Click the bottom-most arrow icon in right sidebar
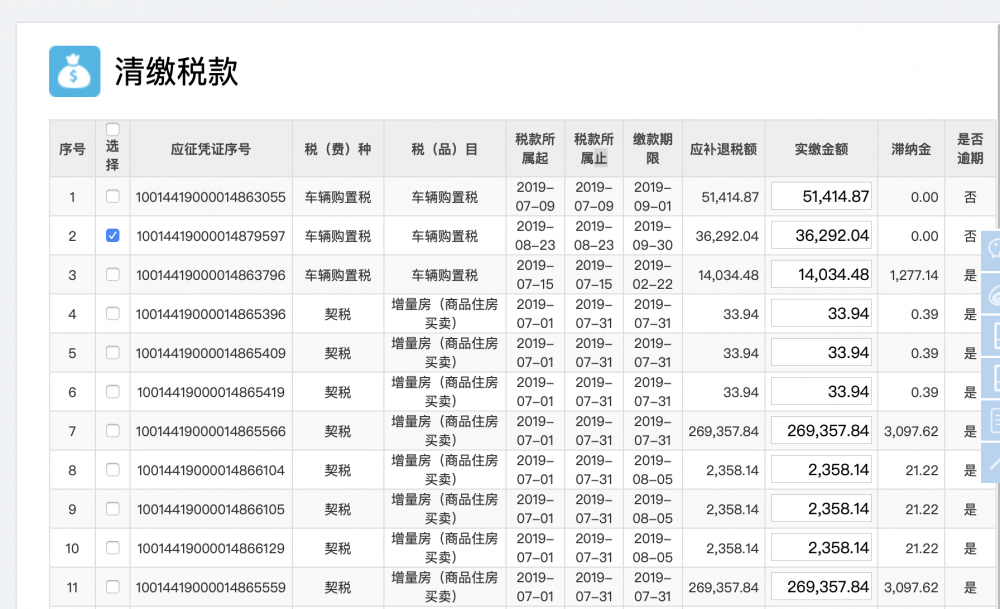This screenshot has height=609, width=1000. [991, 460]
